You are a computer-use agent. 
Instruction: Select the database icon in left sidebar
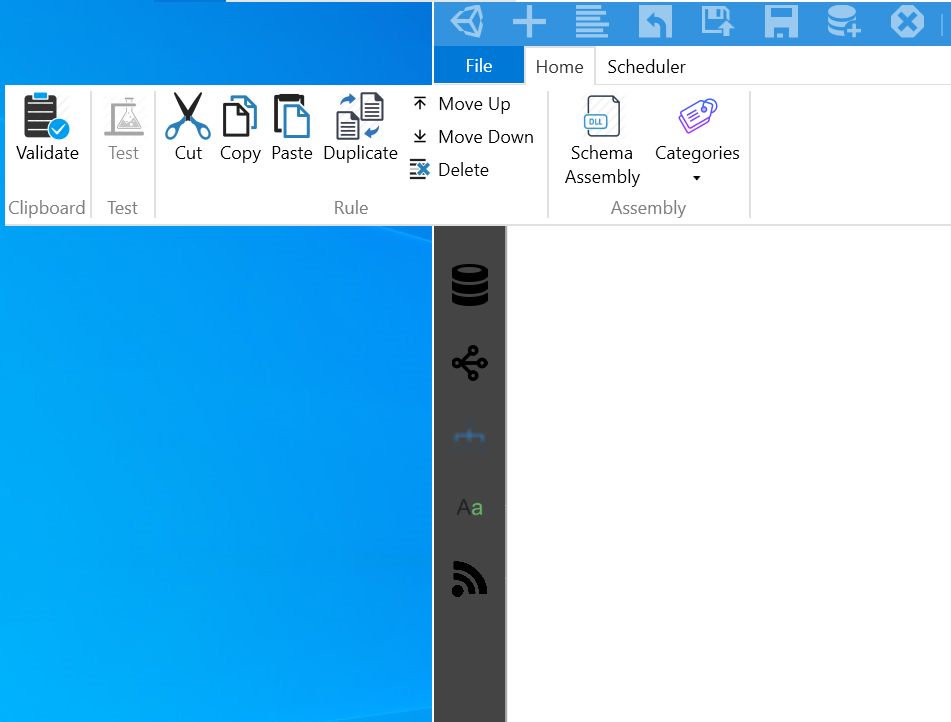[x=468, y=284]
